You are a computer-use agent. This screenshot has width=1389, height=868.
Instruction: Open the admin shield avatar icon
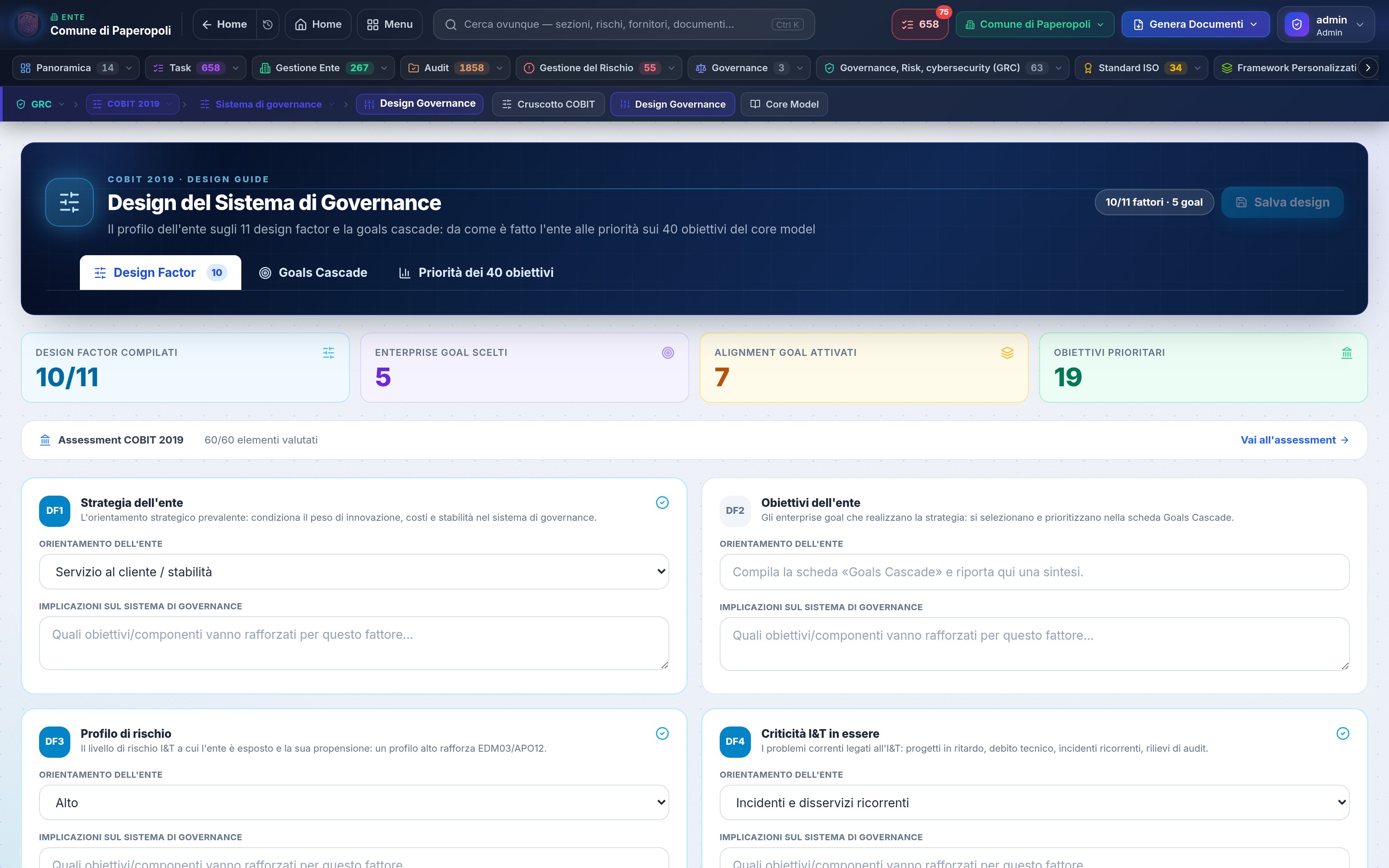[x=1297, y=25]
